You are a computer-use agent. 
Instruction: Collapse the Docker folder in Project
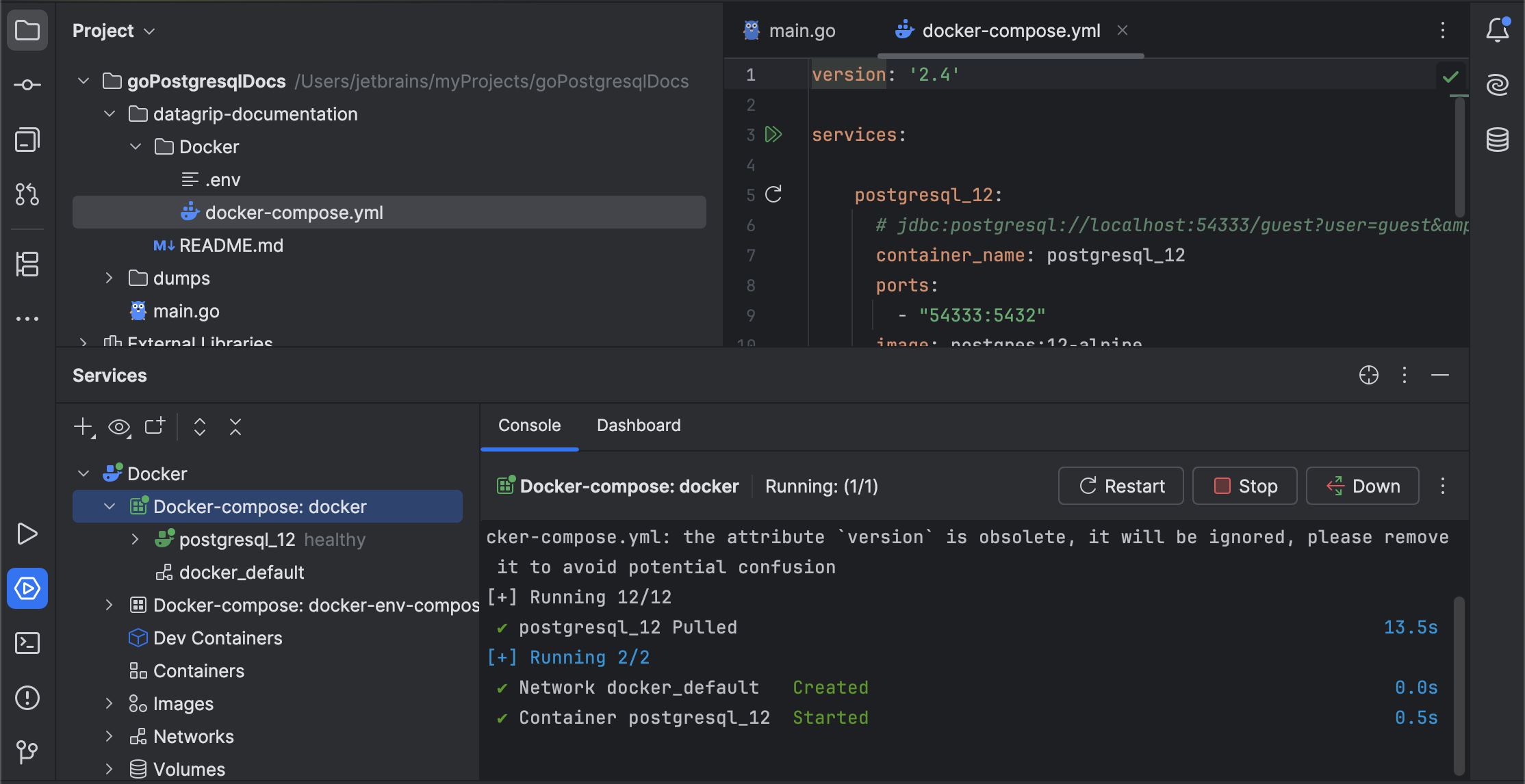coord(136,147)
